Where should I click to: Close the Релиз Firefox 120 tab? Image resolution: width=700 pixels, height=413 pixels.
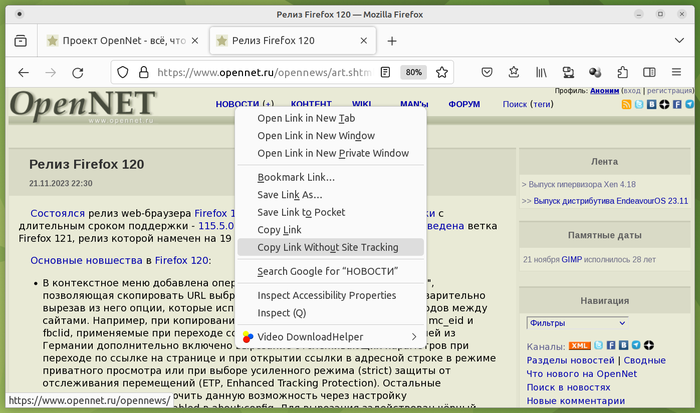click(x=364, y=41)
